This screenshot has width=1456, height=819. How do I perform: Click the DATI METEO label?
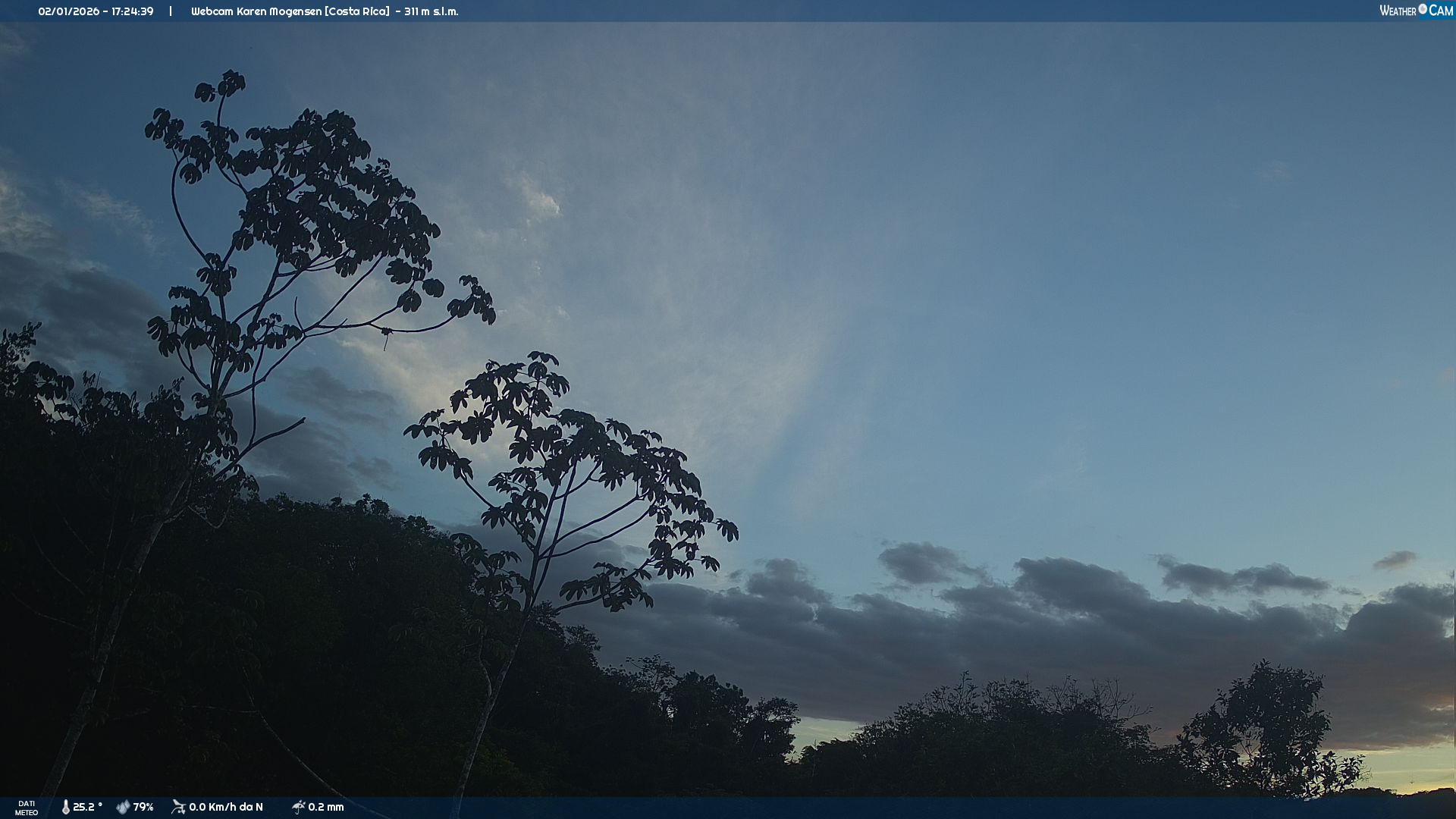[x=27, y=808]
